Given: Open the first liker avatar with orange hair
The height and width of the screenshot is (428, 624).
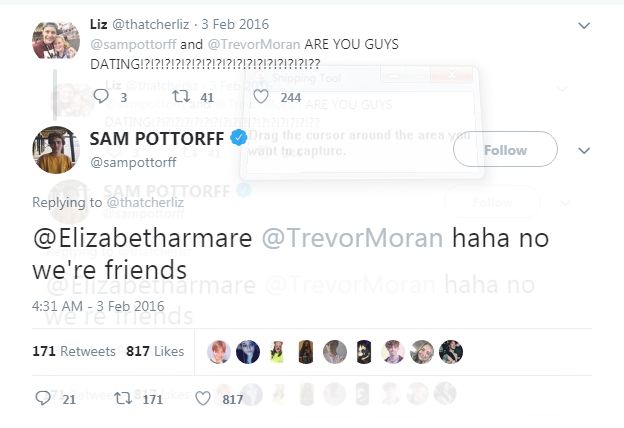Looking at the screenshot, I should [218, 352].
